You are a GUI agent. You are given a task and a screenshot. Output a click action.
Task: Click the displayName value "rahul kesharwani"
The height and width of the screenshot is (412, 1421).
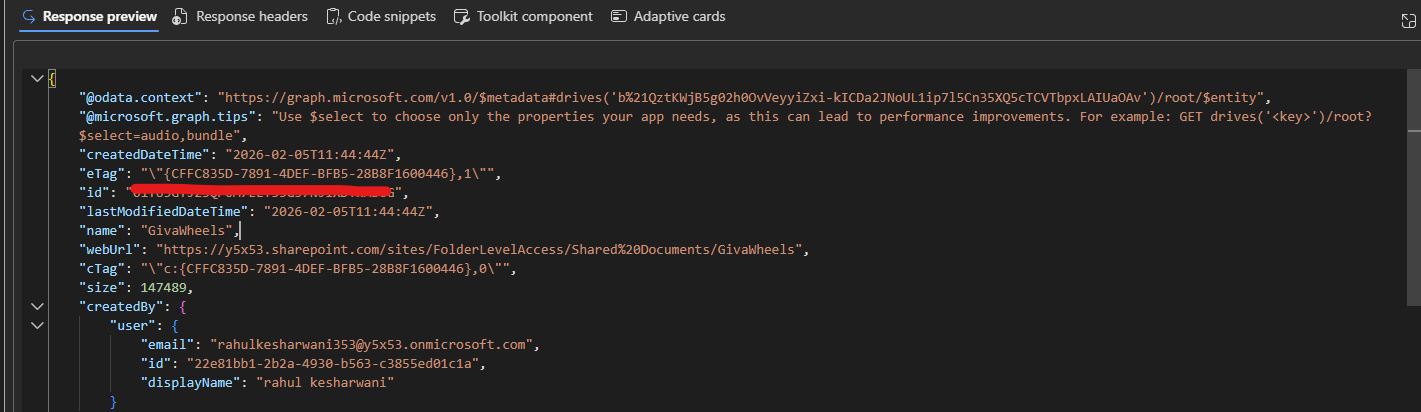(325, 382)
